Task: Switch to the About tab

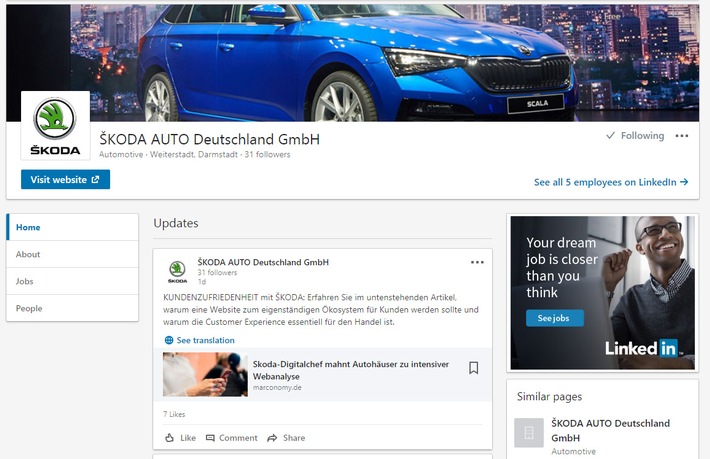Action: coord(73,254)
